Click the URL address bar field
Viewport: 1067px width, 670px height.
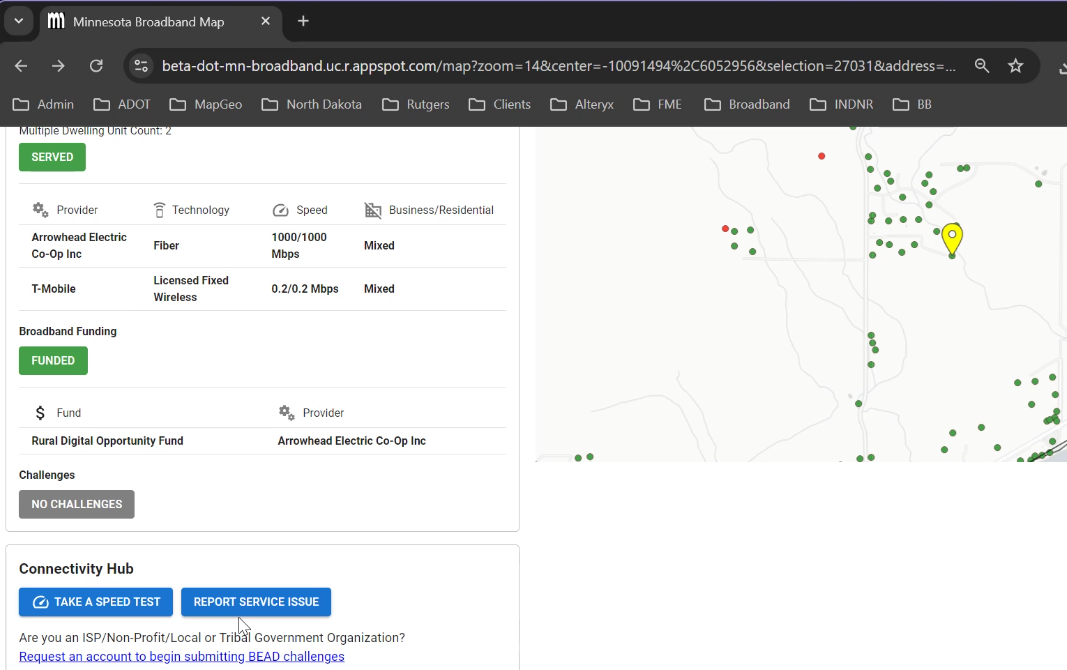click(558, 66)
